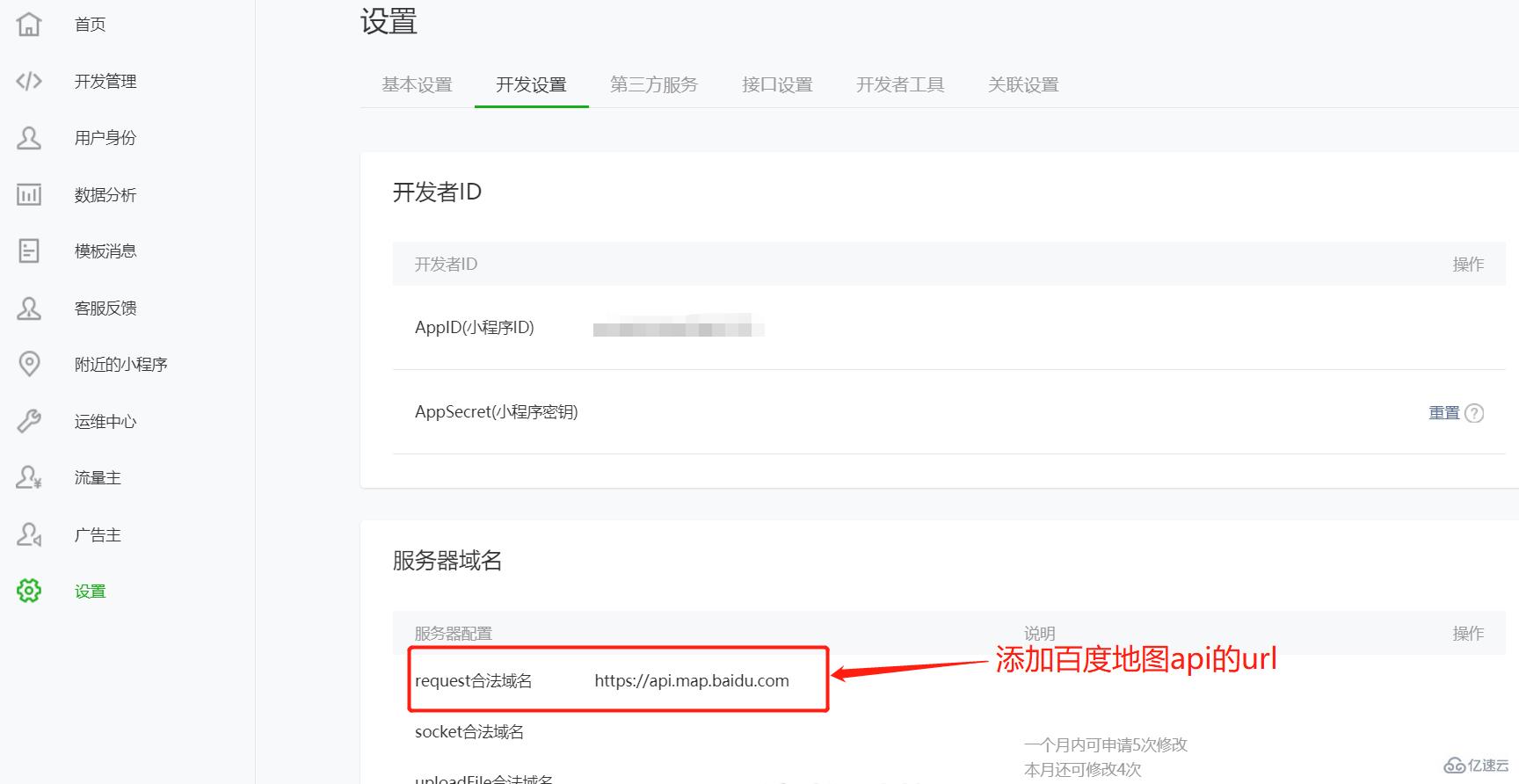Open 首页 in the sidebar
This screenshot has height=784, width=1519.
(x=90, y=25)
